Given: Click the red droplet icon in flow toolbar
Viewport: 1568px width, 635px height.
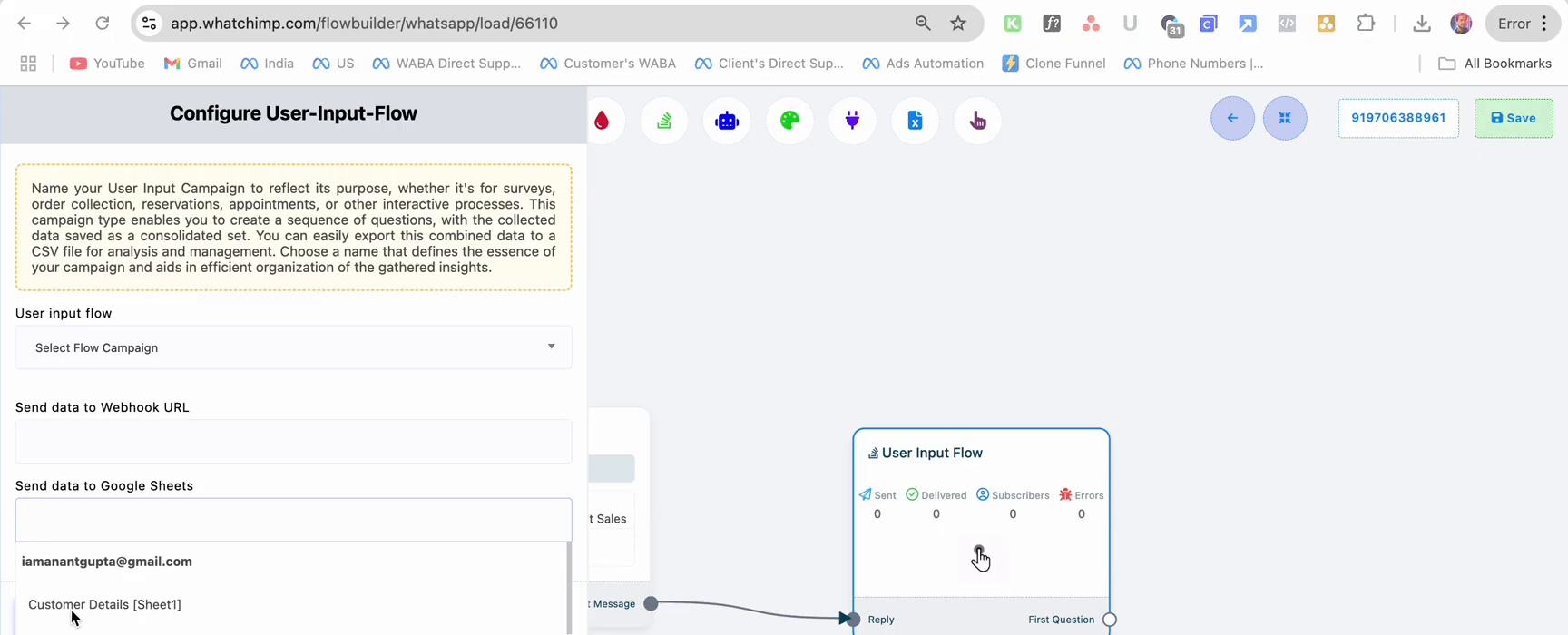Looking at the screenshot, I should click(602, 121).
